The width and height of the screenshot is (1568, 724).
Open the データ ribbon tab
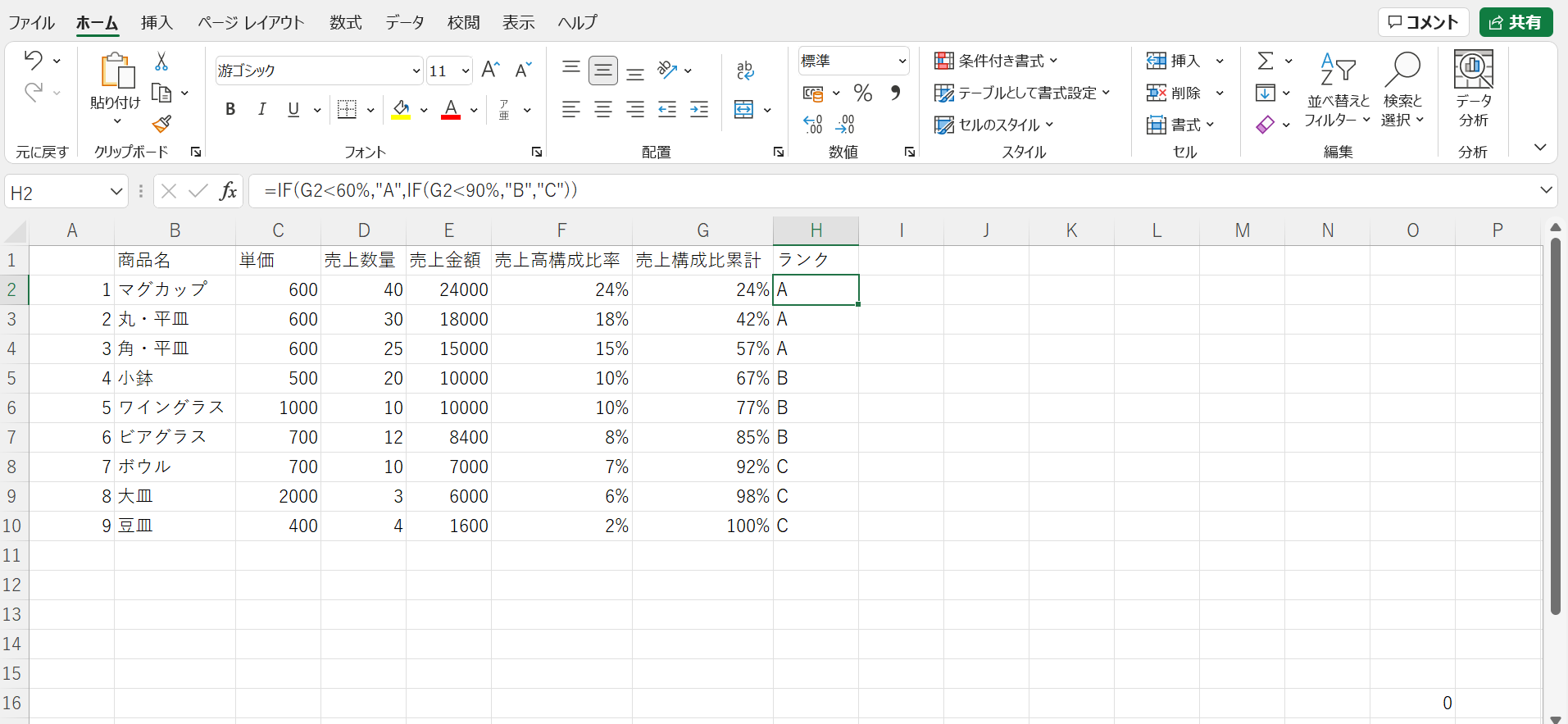point(405,23)
